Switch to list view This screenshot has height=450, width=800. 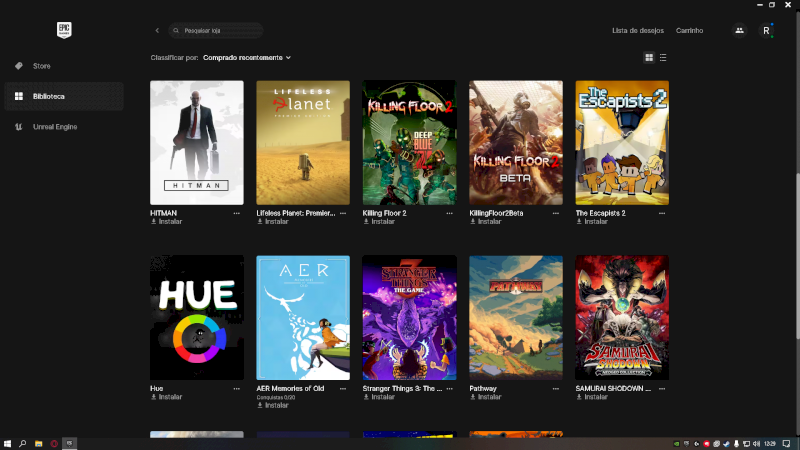point(663,58)
